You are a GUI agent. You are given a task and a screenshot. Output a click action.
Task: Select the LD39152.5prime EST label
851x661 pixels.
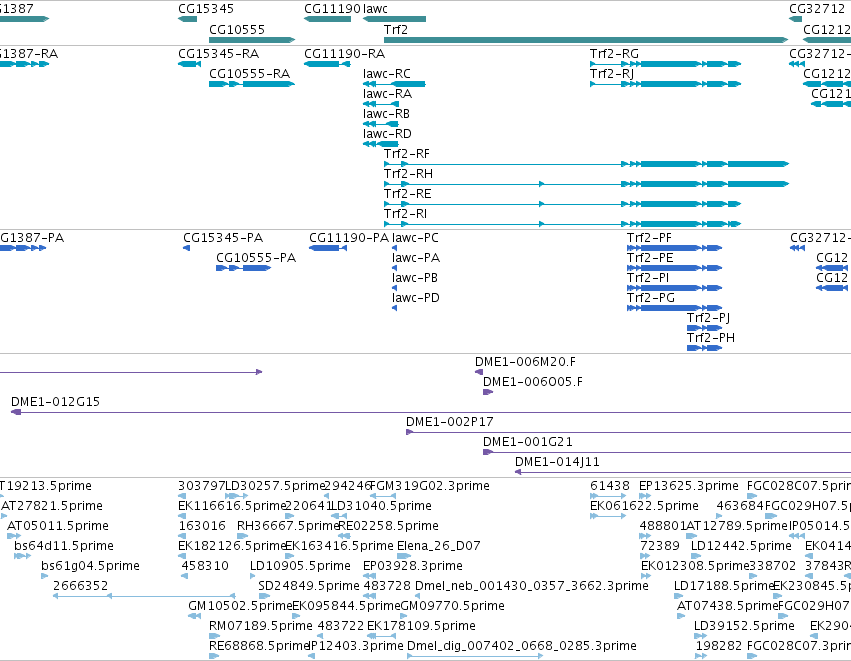[x=744, y=626]
